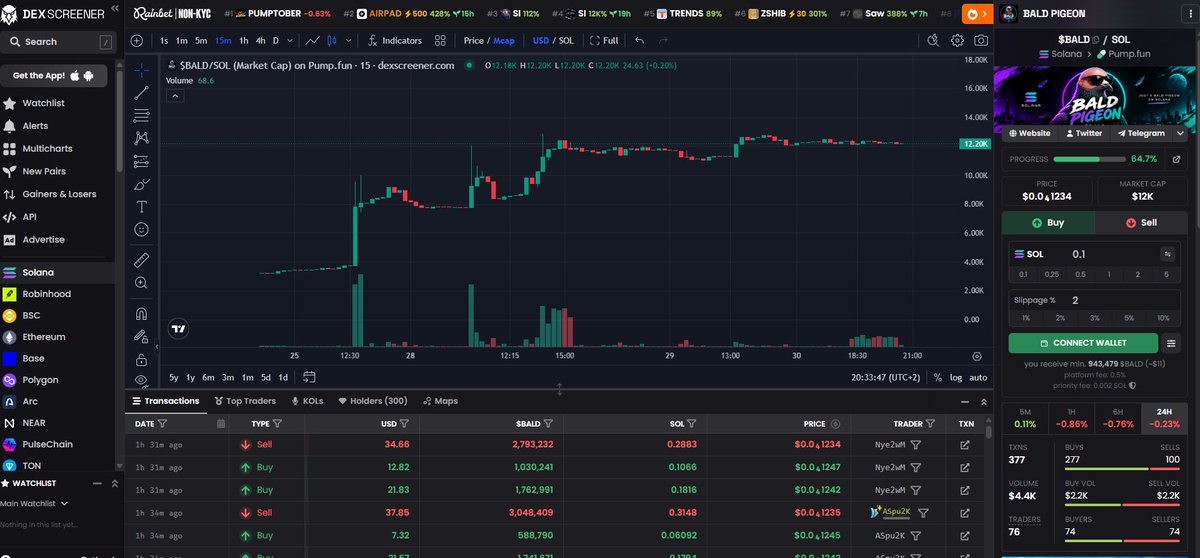This screenshot has width=1200, height=558.
Task: Toggle magnet mode for drawings
Action: point(141,314)
